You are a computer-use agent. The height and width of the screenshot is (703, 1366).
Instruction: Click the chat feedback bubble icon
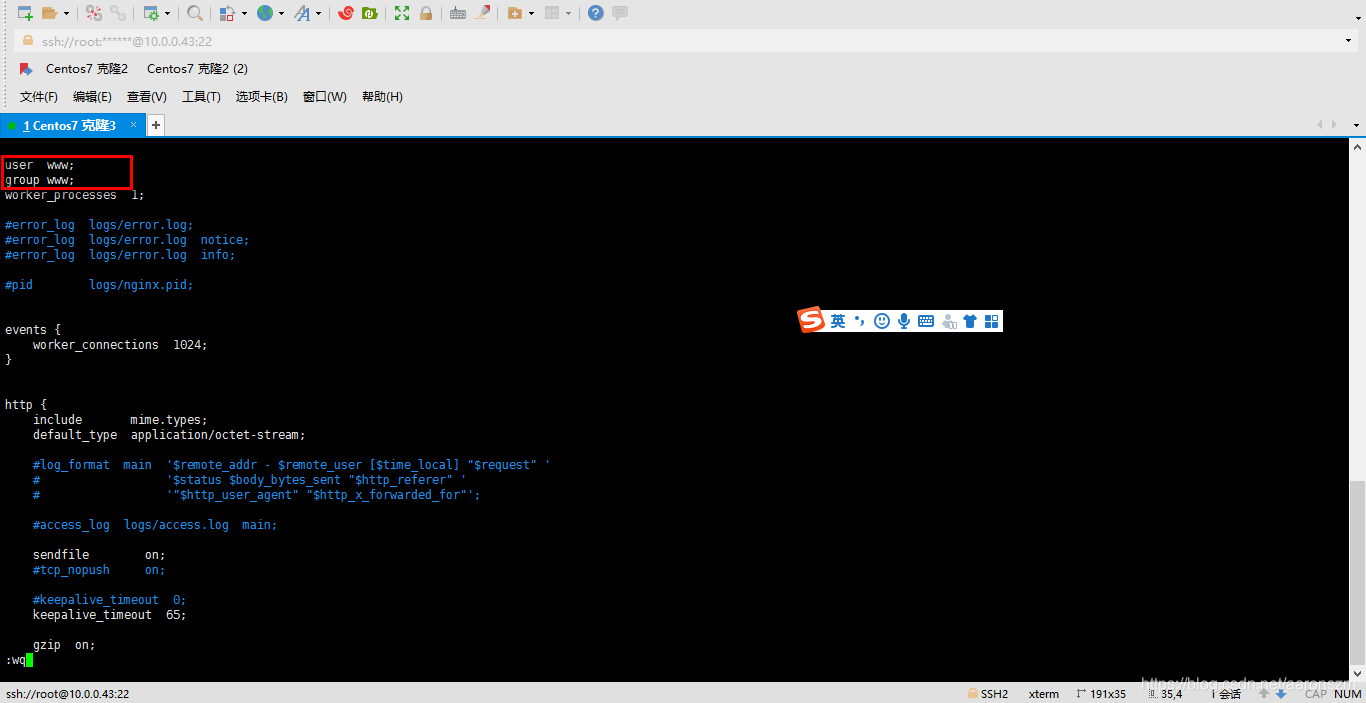click(620, 13)
